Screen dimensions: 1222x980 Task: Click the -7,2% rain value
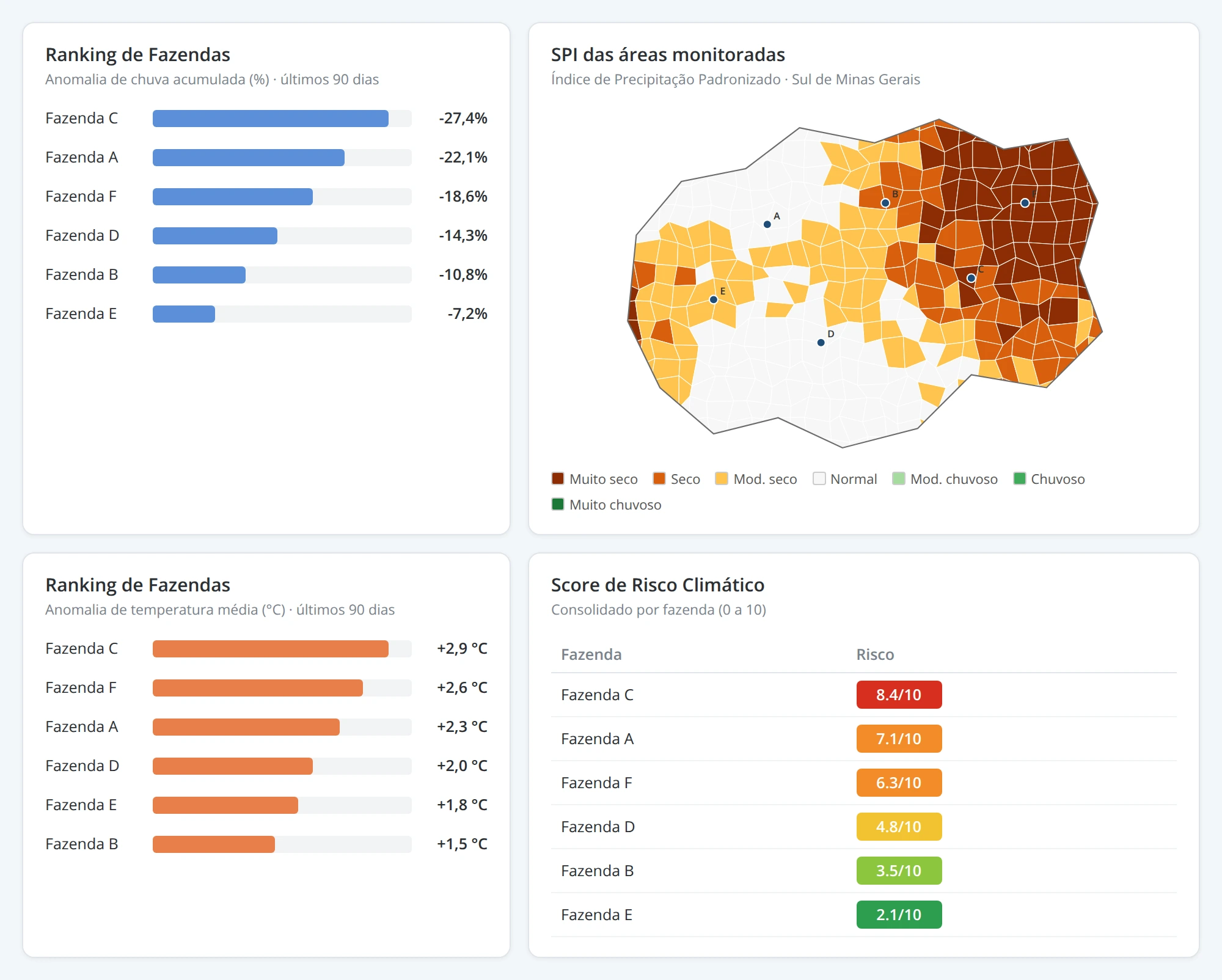click(467, 314)
